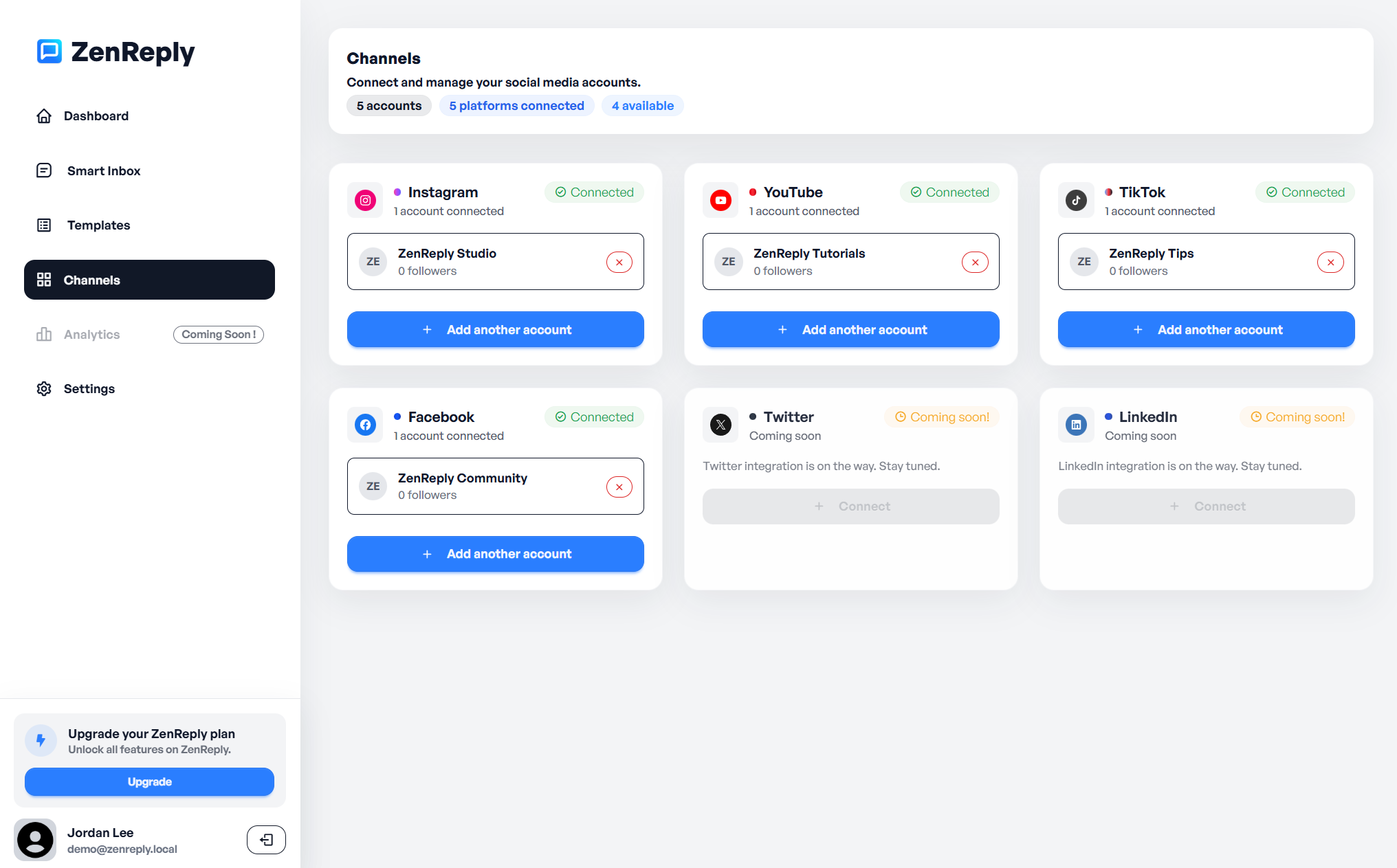Click the logout icon next to Jordan Lee

point(266,839)
